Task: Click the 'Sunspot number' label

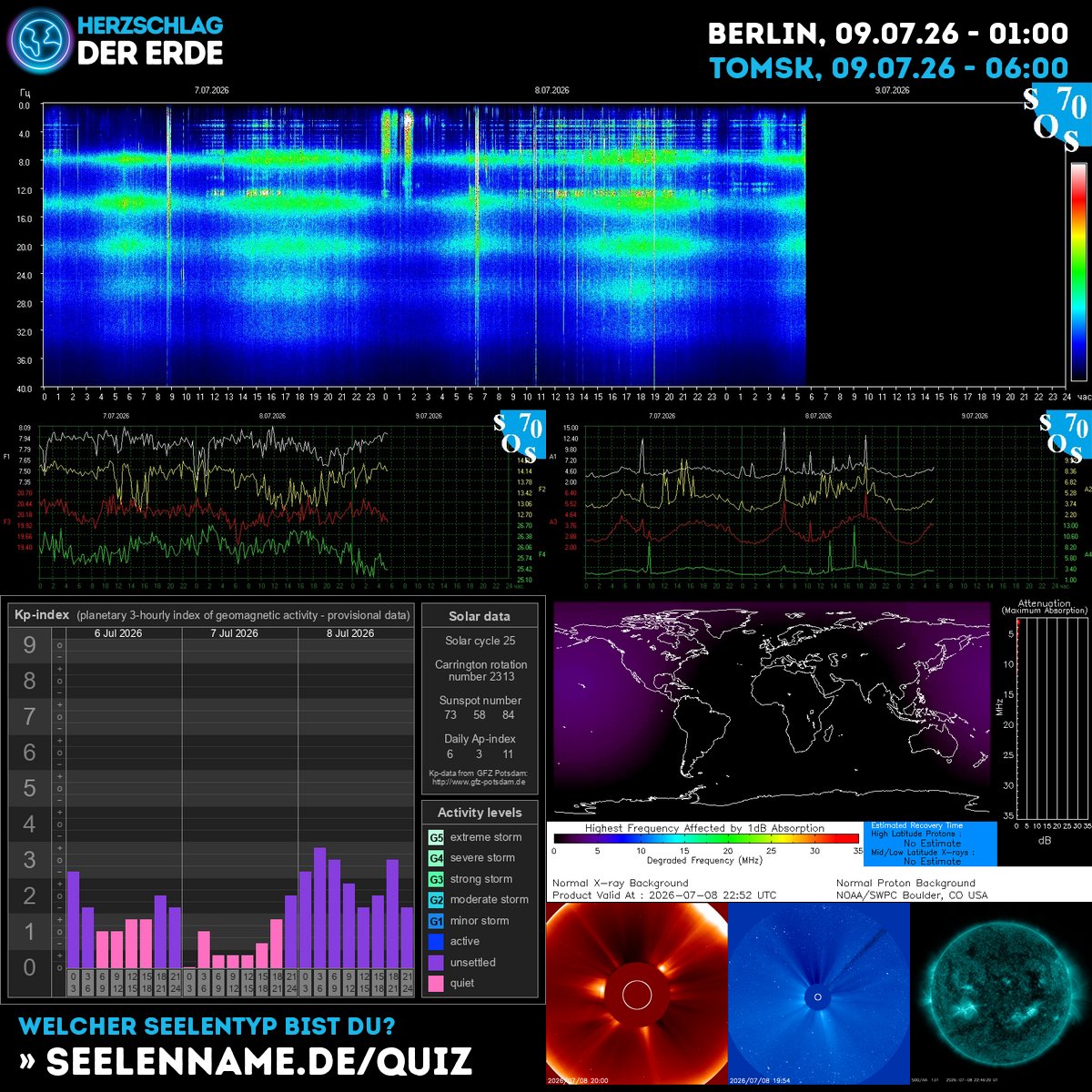Action: tap(480, 701)
